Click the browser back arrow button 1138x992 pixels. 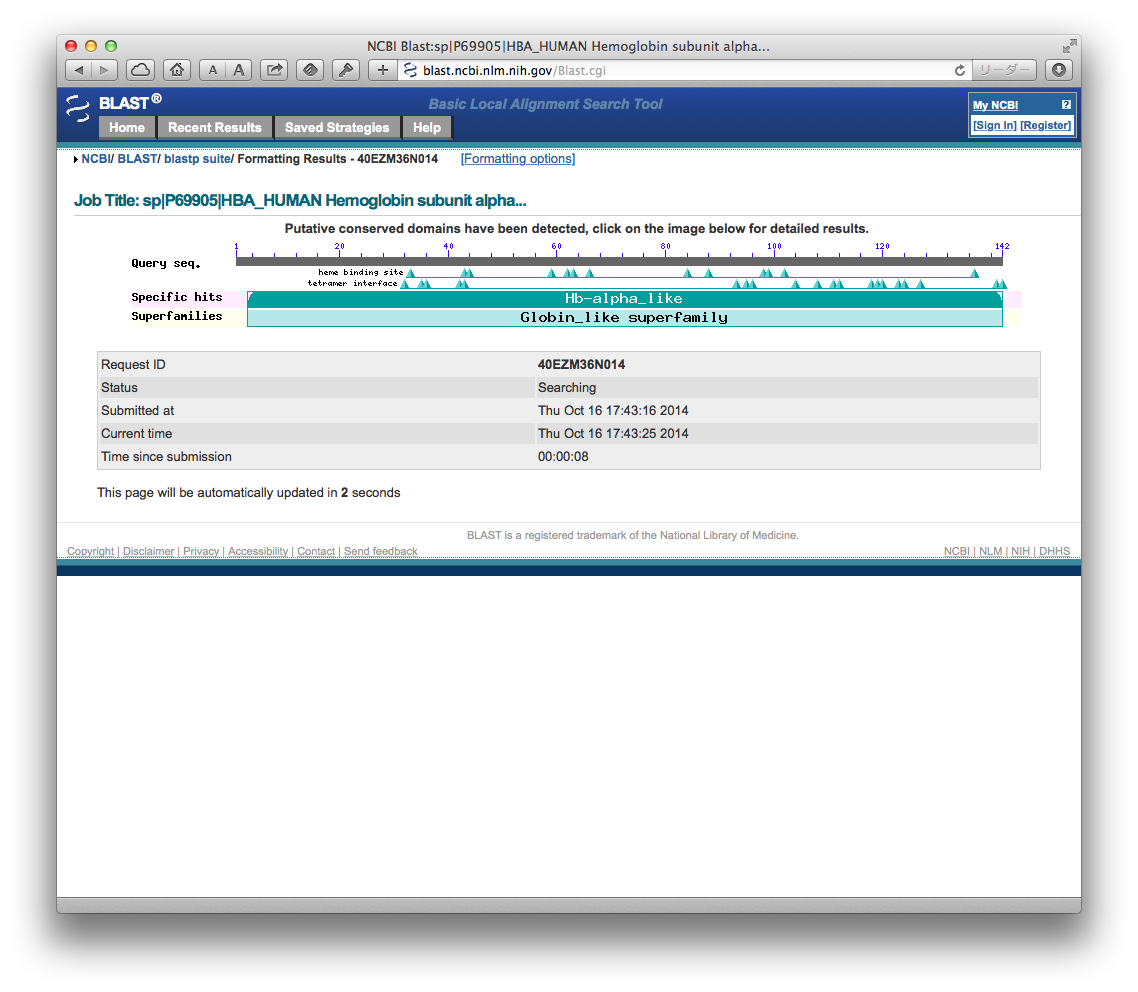pyautogui.click(x=79, y=70)
